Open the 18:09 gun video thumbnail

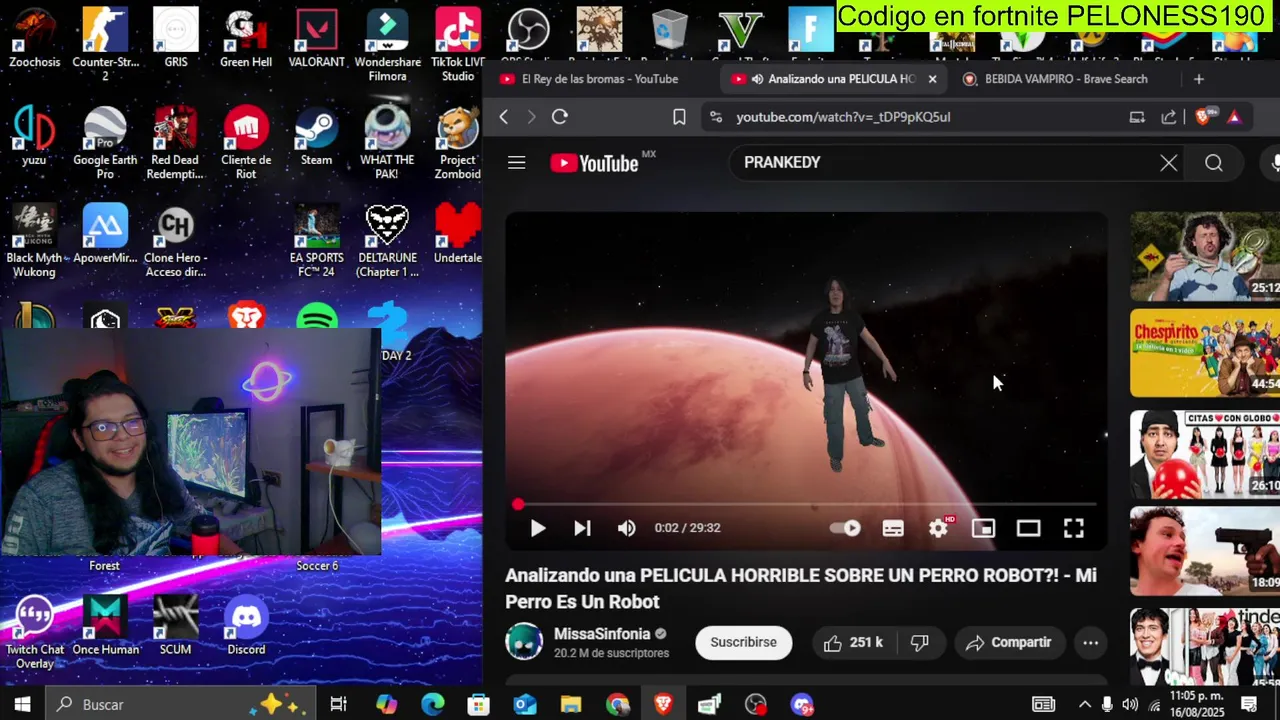[x=1205, y=551]
